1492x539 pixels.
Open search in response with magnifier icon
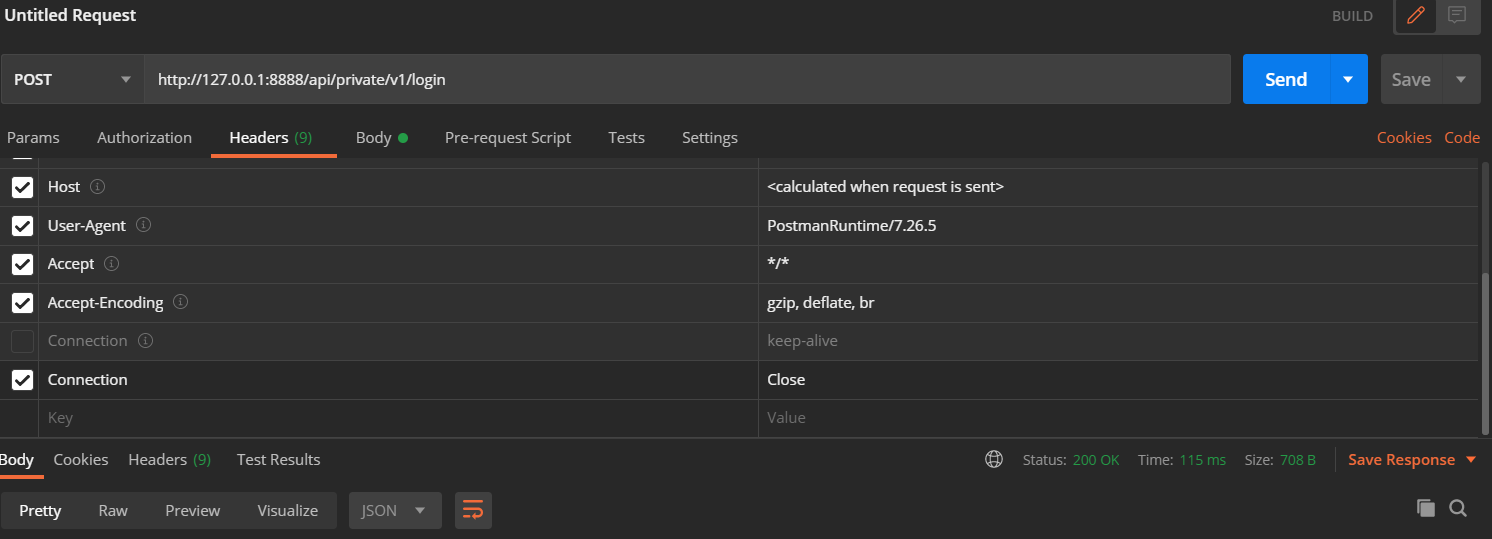point(1458,509)
